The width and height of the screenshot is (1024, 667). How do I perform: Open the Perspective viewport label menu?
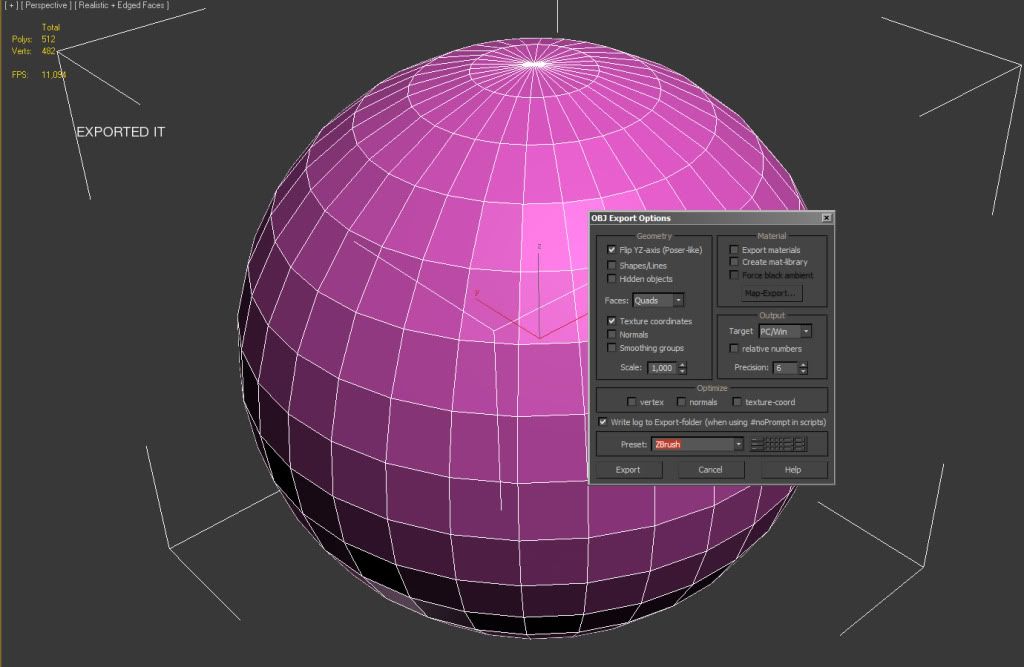[x=45, y=5]
